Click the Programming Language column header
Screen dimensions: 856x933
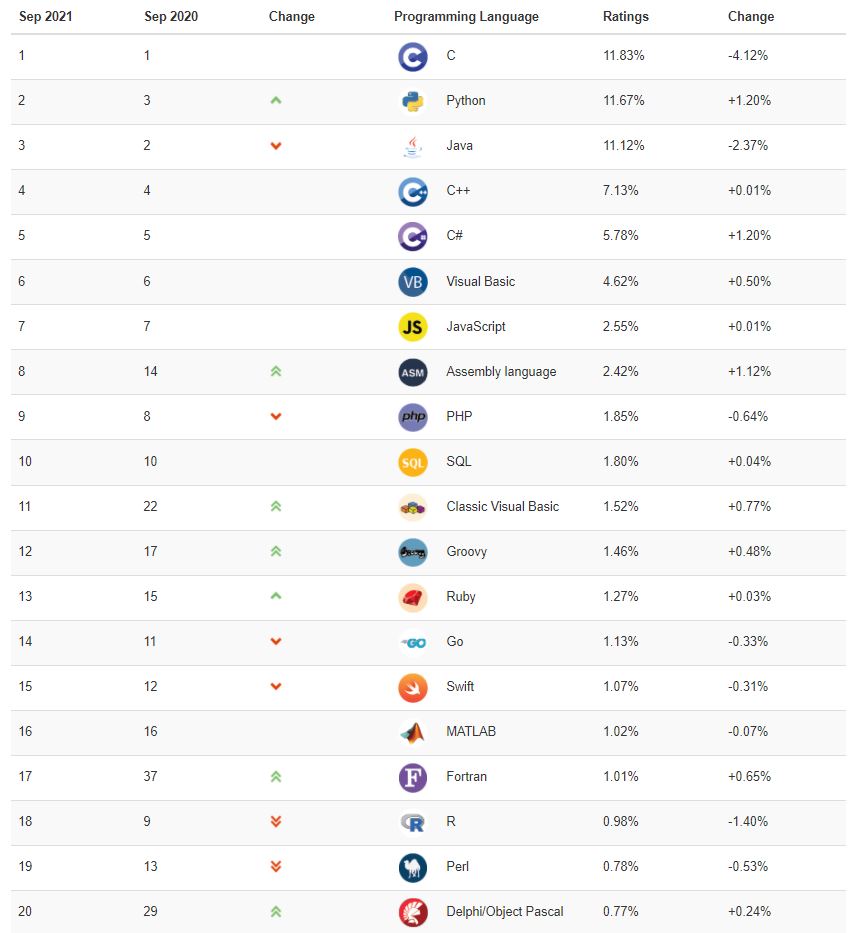(466, 17)
